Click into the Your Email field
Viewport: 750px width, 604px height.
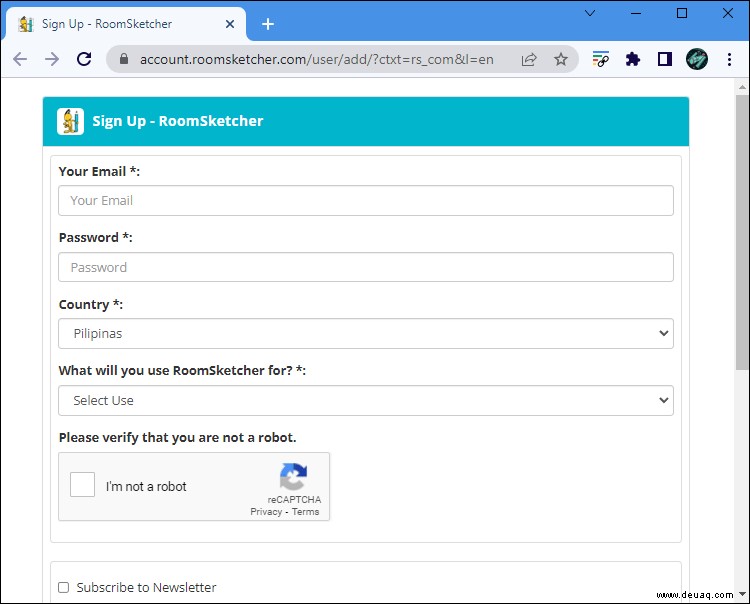coord(366,200)
